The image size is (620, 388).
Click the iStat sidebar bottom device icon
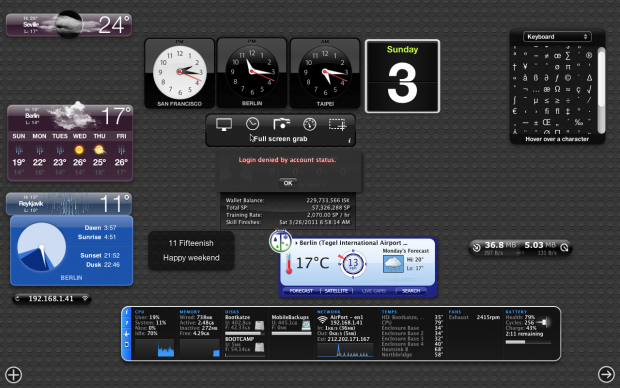pyautogui.click(x=127, y=344)
